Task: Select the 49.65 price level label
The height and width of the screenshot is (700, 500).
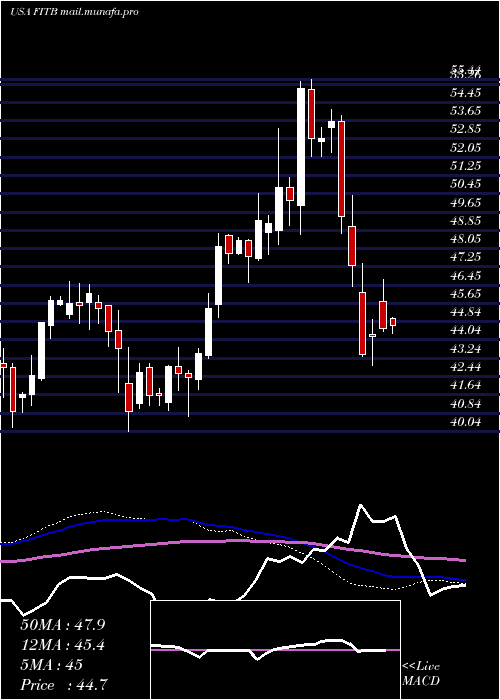Action: (465, 203)
